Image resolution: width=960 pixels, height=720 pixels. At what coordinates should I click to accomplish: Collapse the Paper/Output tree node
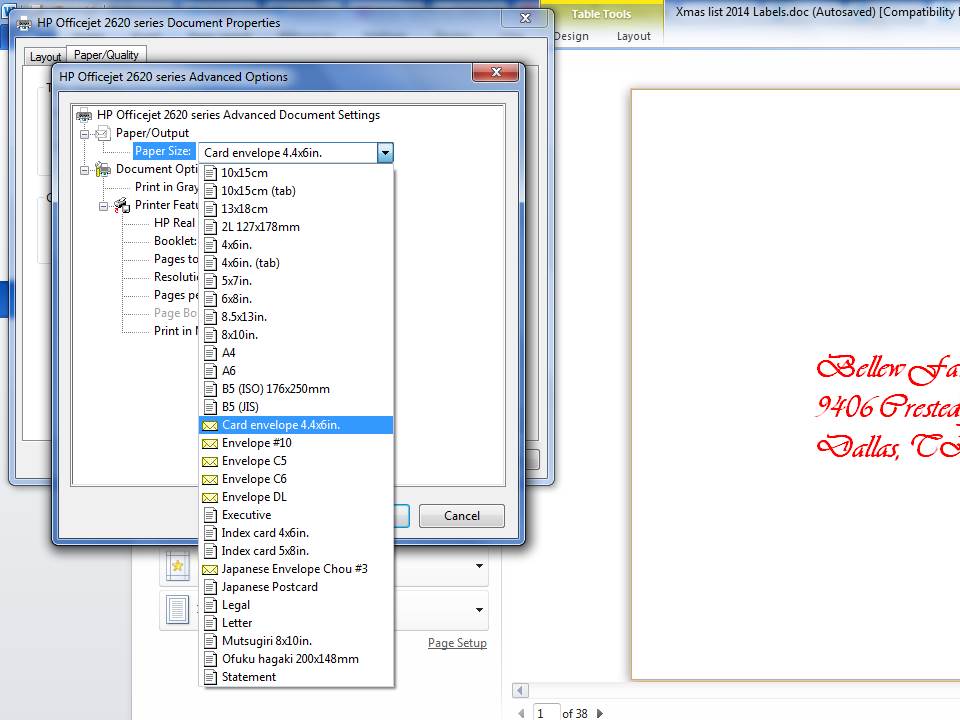tap(84, 133)
